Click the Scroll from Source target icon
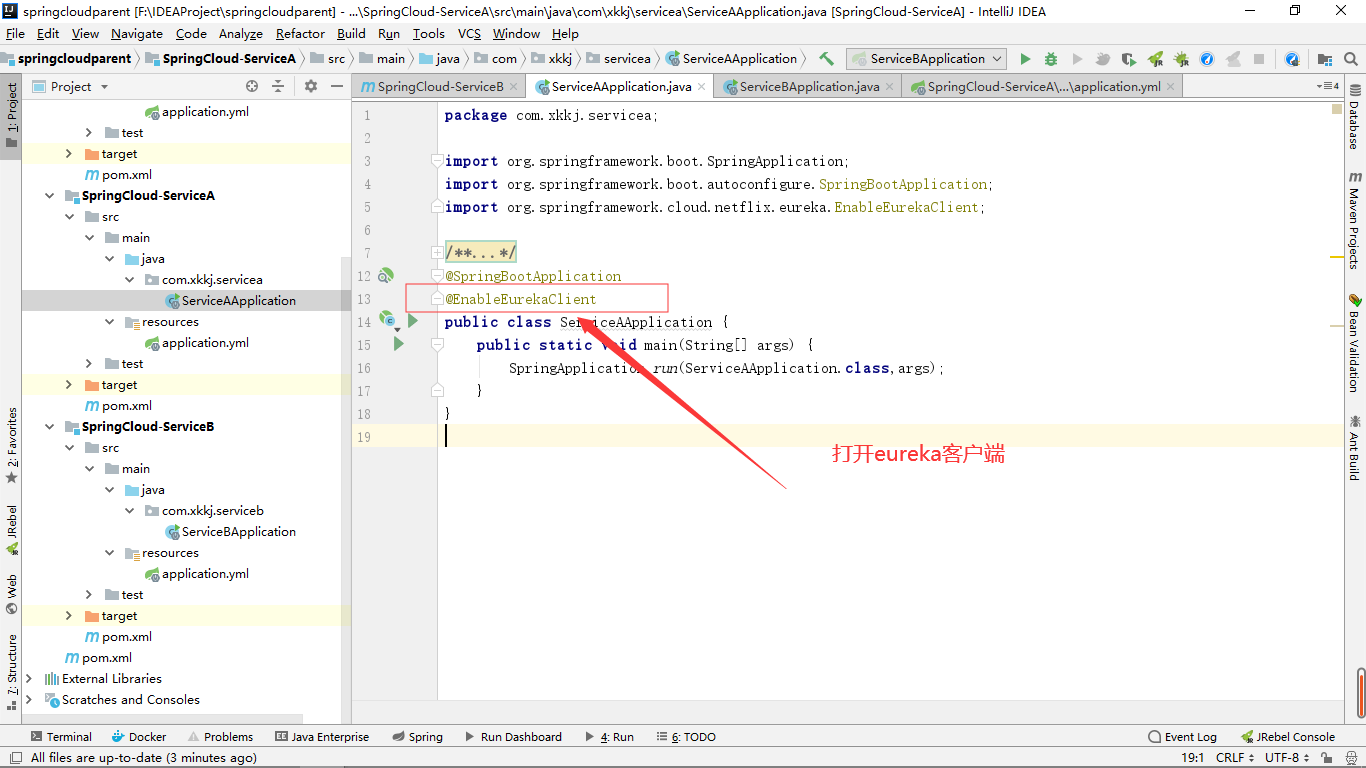Image resolution: width=1366 pixels, height=768 pixels. [252, 87]
